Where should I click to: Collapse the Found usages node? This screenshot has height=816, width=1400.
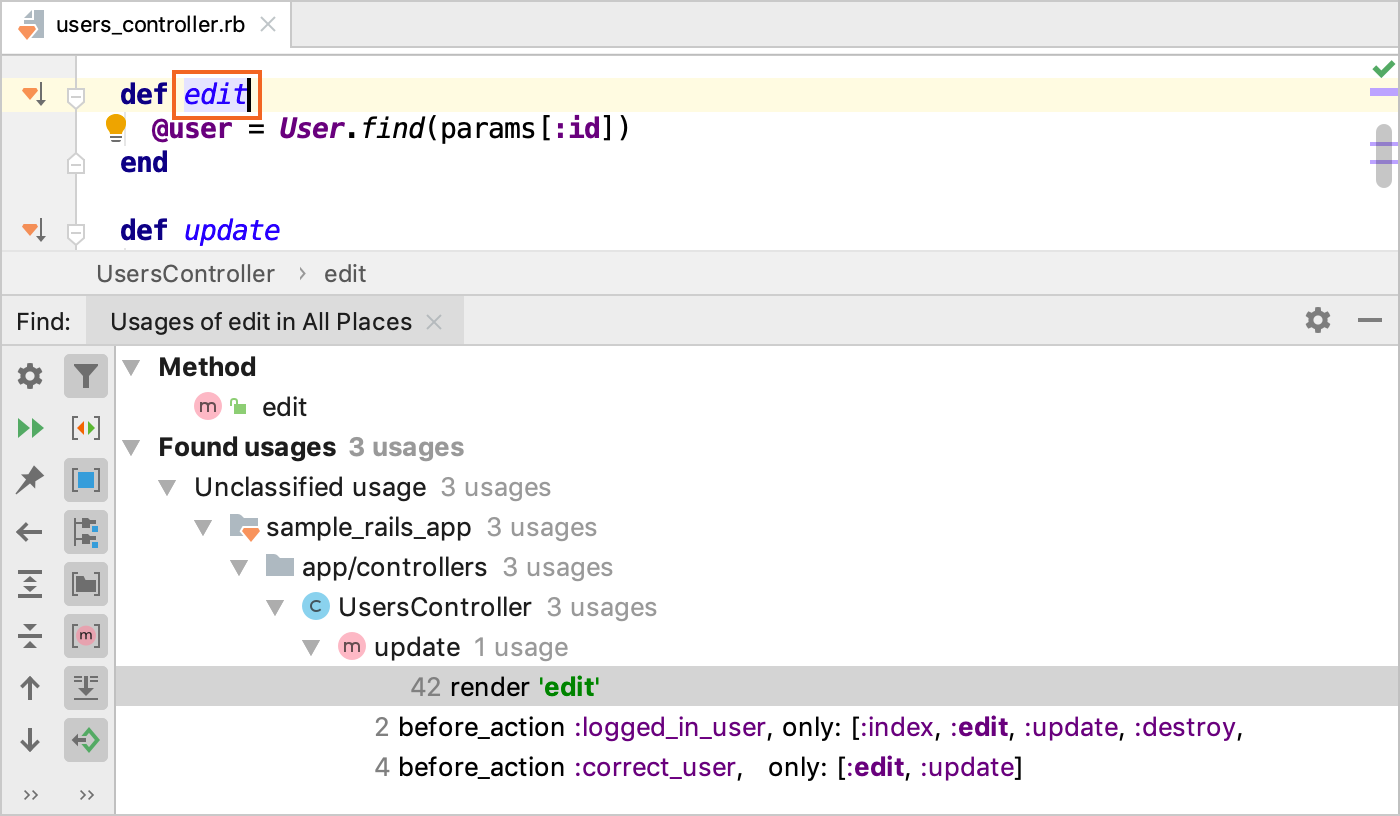point(132,447)
